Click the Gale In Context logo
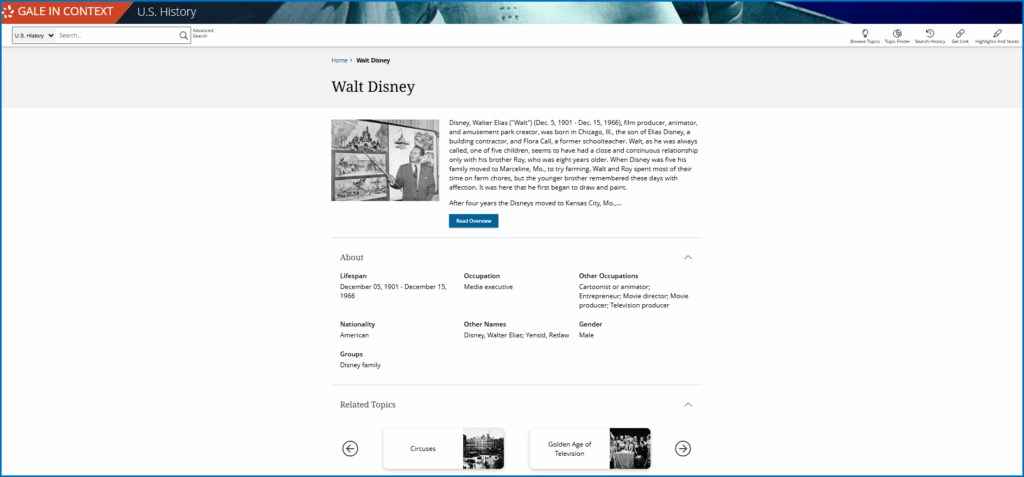The image size is (1024, 477). 64,12
